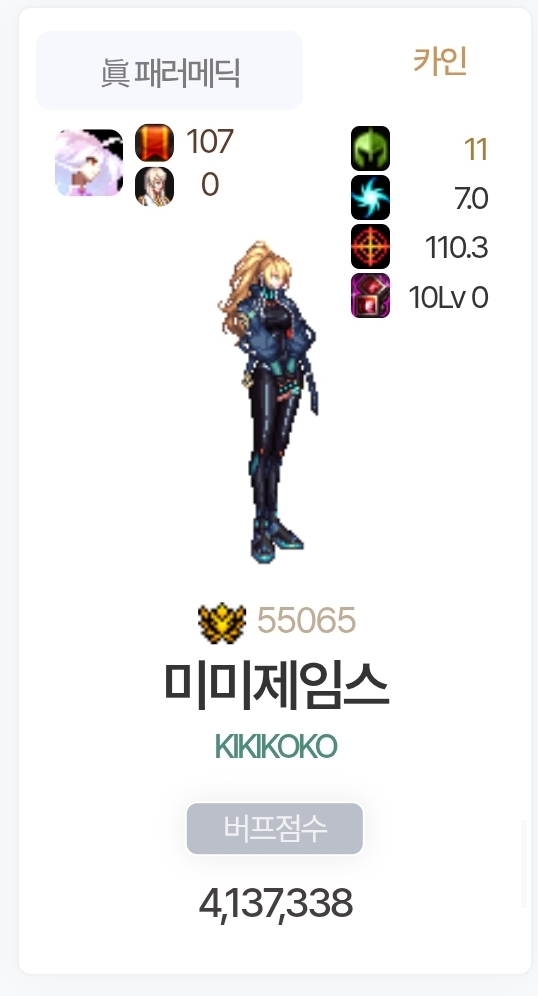
Task: Click the 버프점수 button
Action: point(275,828)
